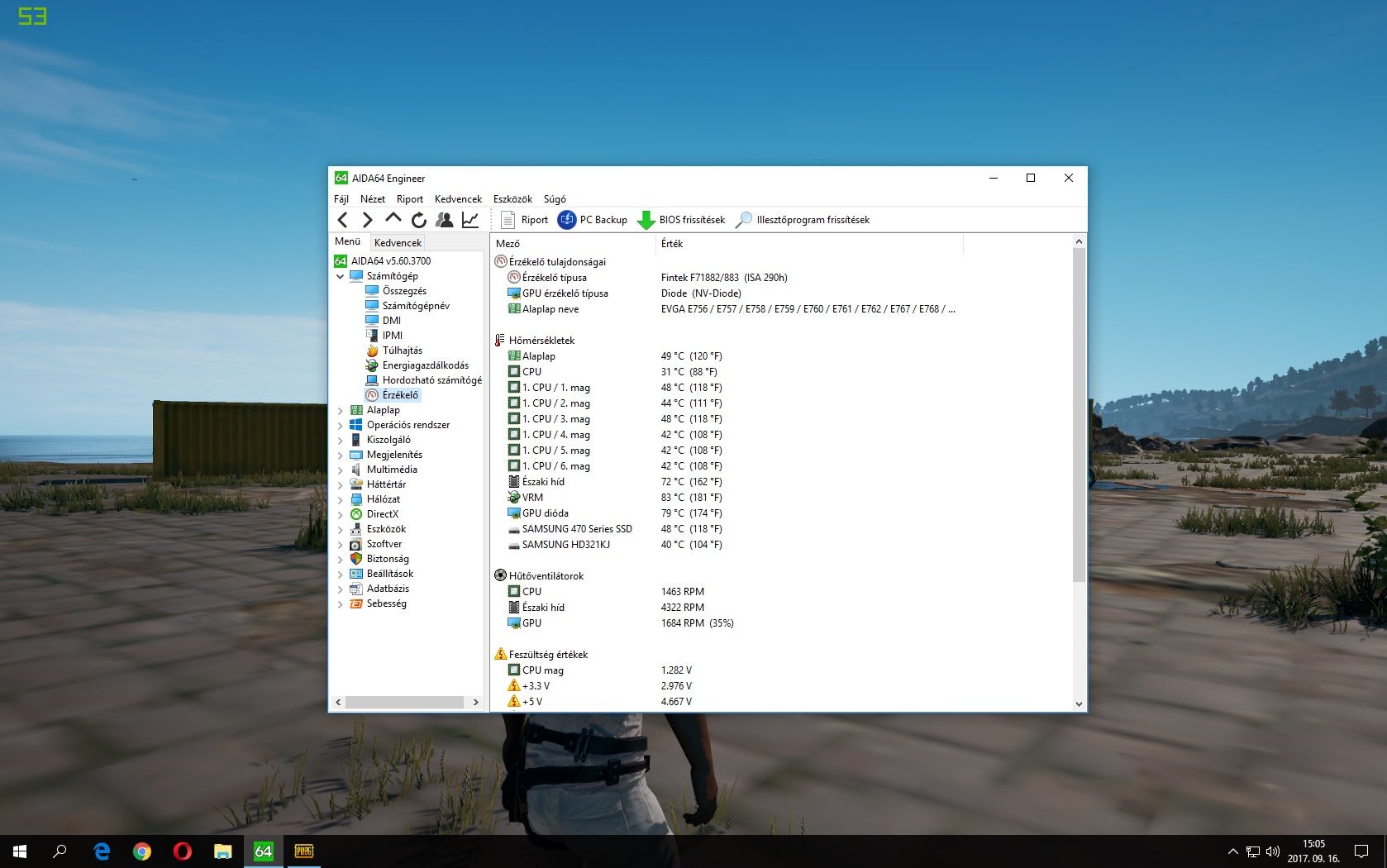
Task: Click the Érték column header
Action: [809, 244]
